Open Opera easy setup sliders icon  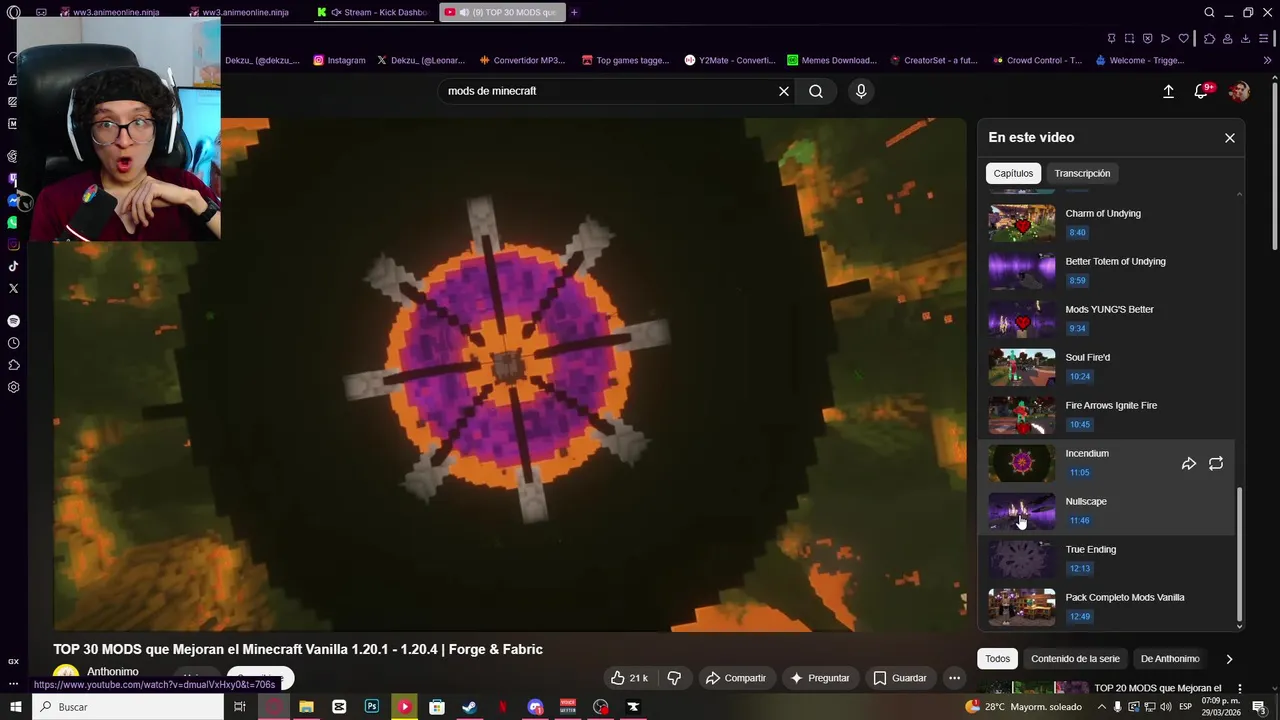1265,39
